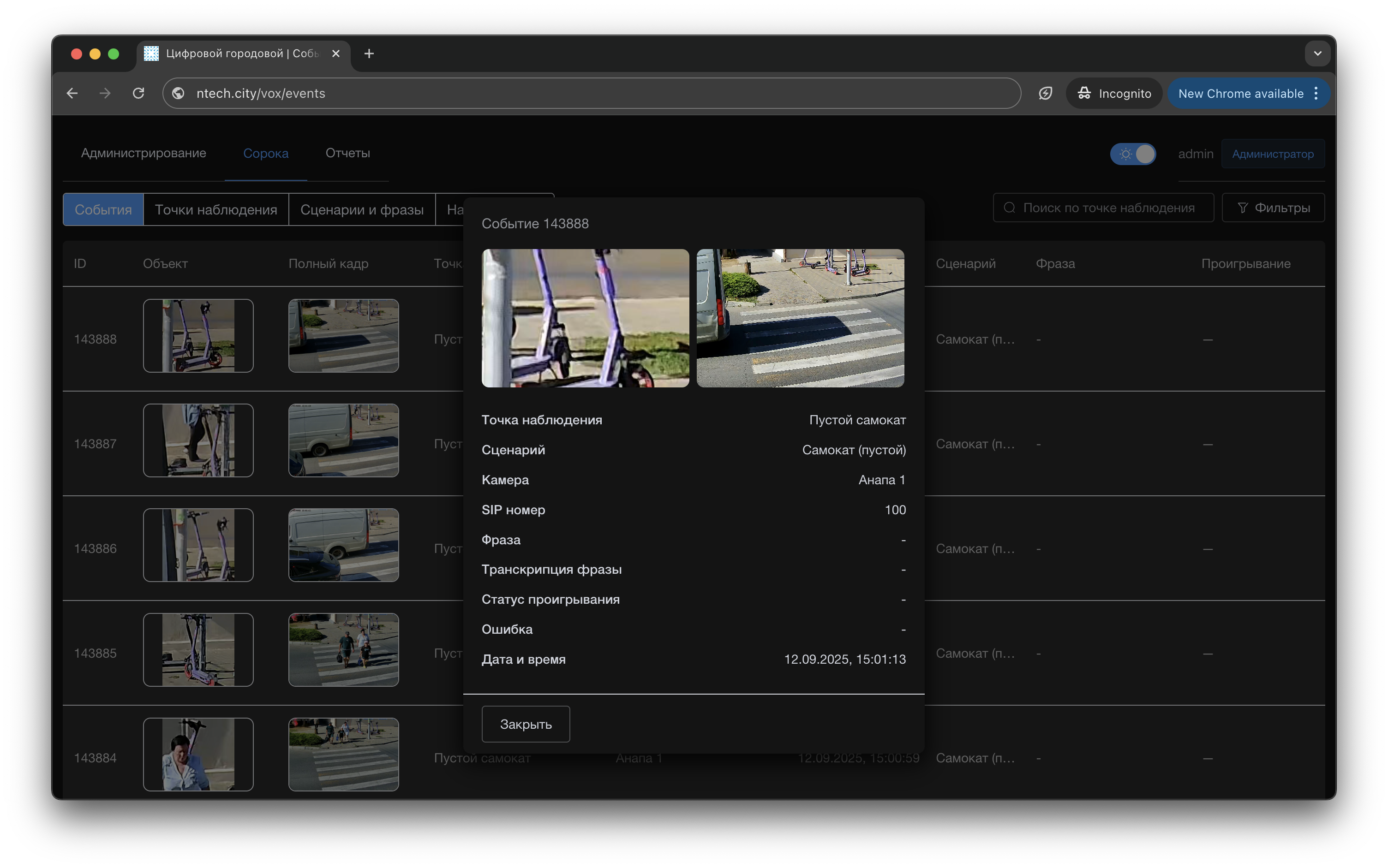Expand the tab search chevron dropdown
Screen dimensions: 1388x868
click(x=1317, y=54)
